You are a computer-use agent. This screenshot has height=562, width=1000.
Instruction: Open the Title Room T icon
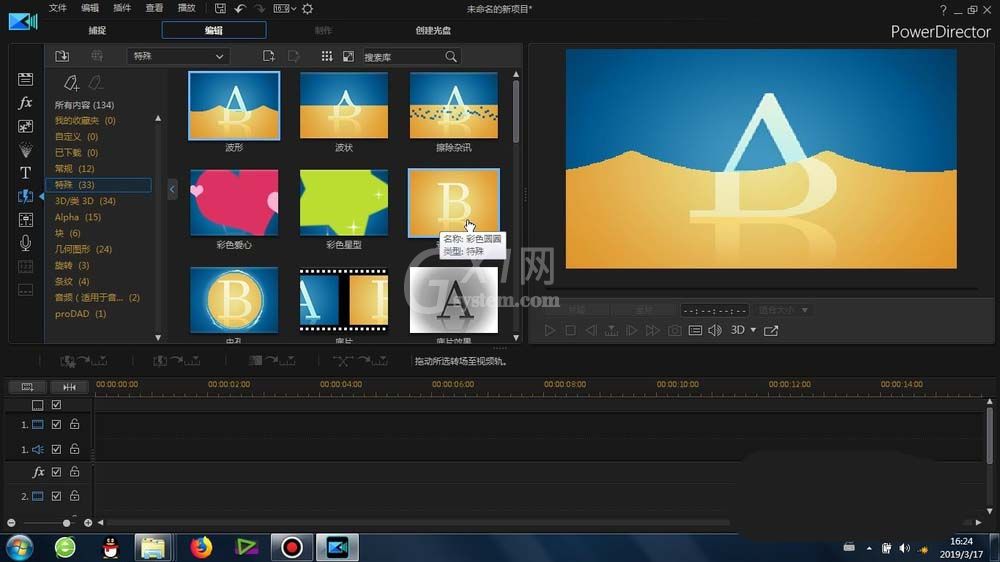click(x=25, y=173)
